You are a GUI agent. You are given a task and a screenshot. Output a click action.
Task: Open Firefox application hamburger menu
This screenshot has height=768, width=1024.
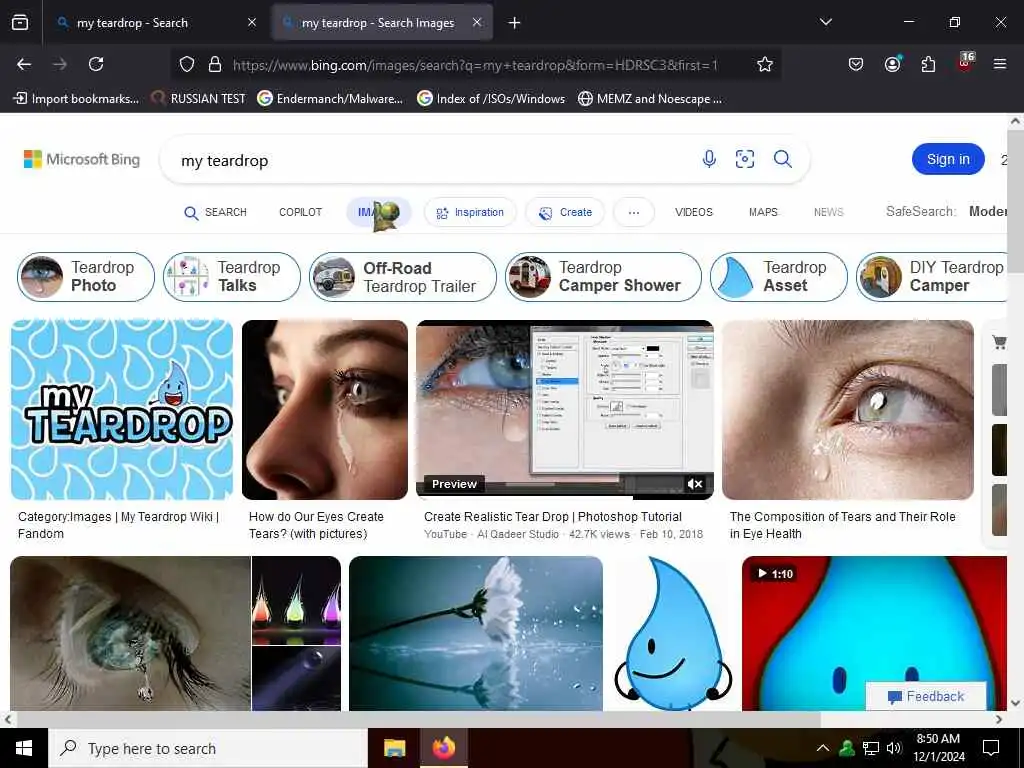click(999, 64)
